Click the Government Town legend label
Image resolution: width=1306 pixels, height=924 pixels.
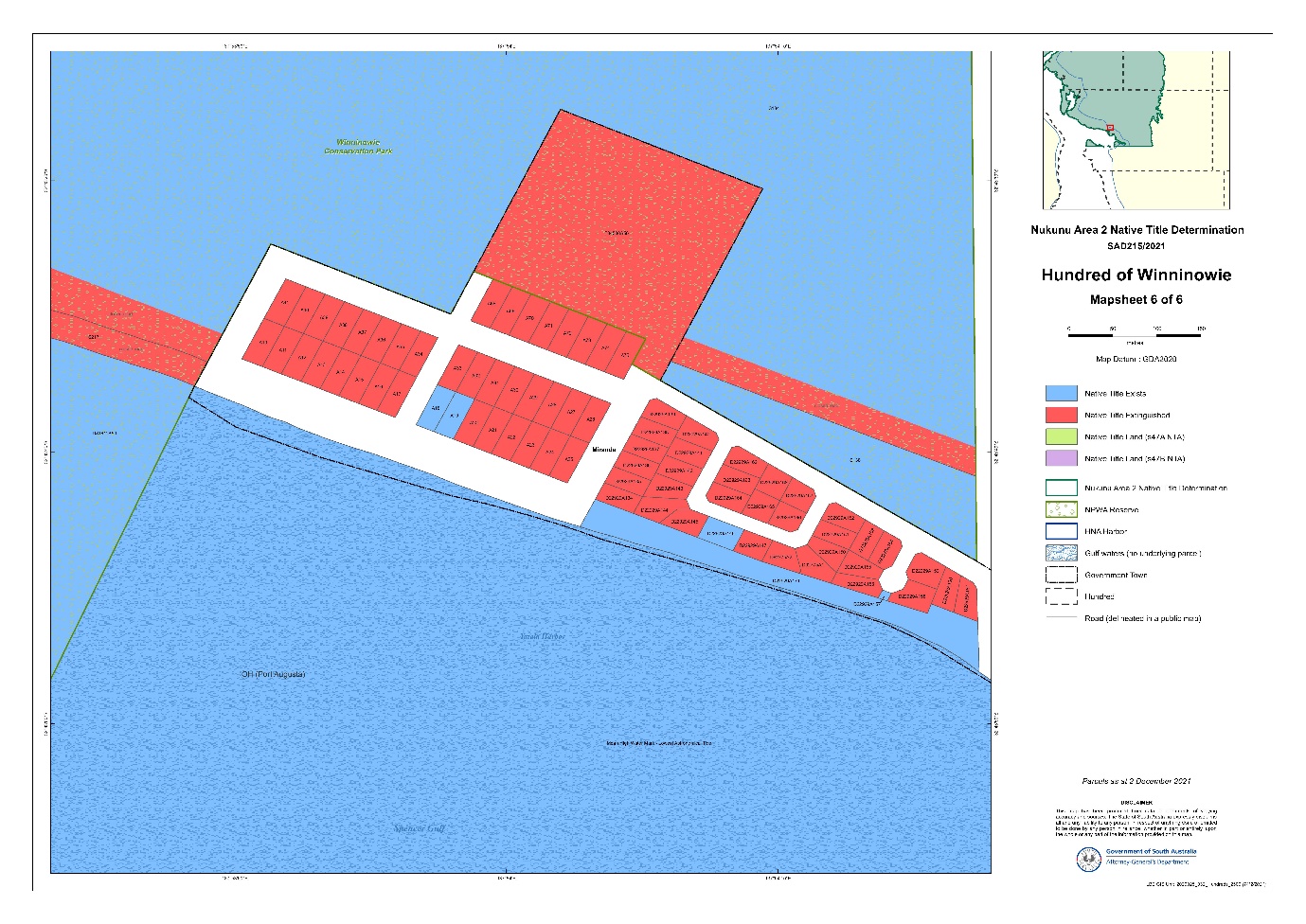(x=1116, y=575)
